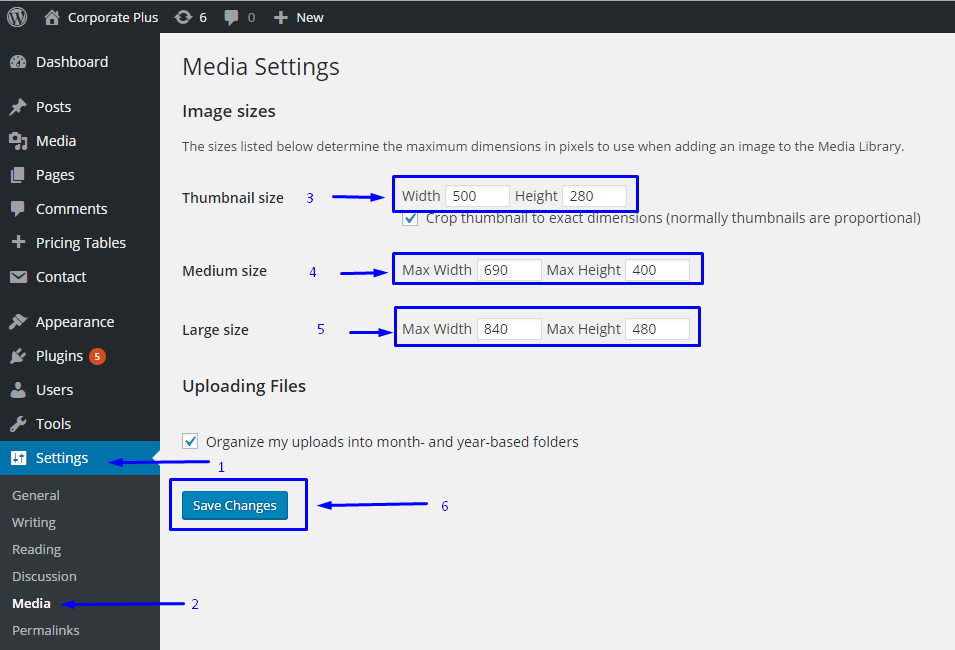The width and height of the screenshot is (955, 650).
Task: Open the General settings submenu item
Action: pyautogui.click(x=36, y=495)
